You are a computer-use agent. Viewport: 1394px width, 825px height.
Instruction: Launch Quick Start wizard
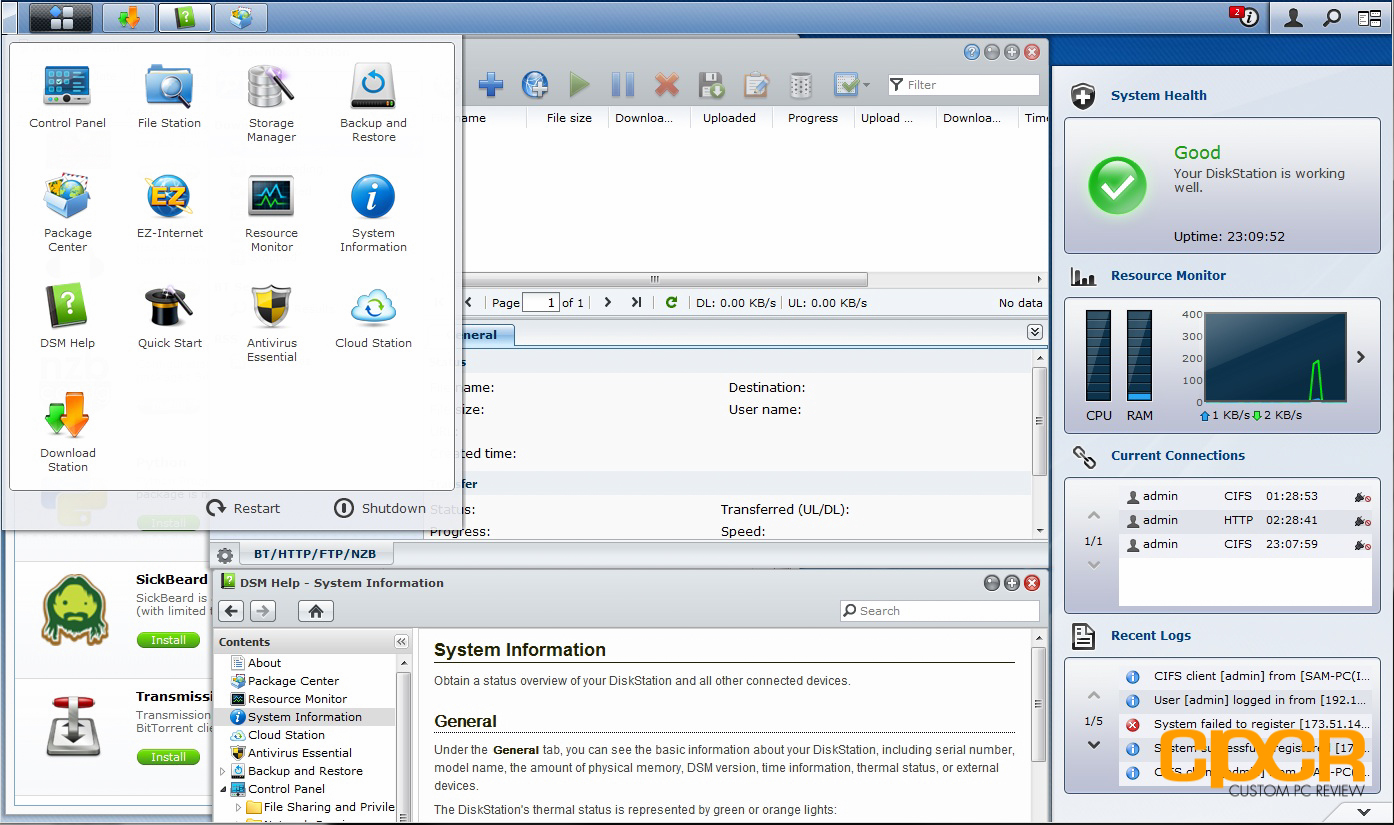(x=169, y=316)
